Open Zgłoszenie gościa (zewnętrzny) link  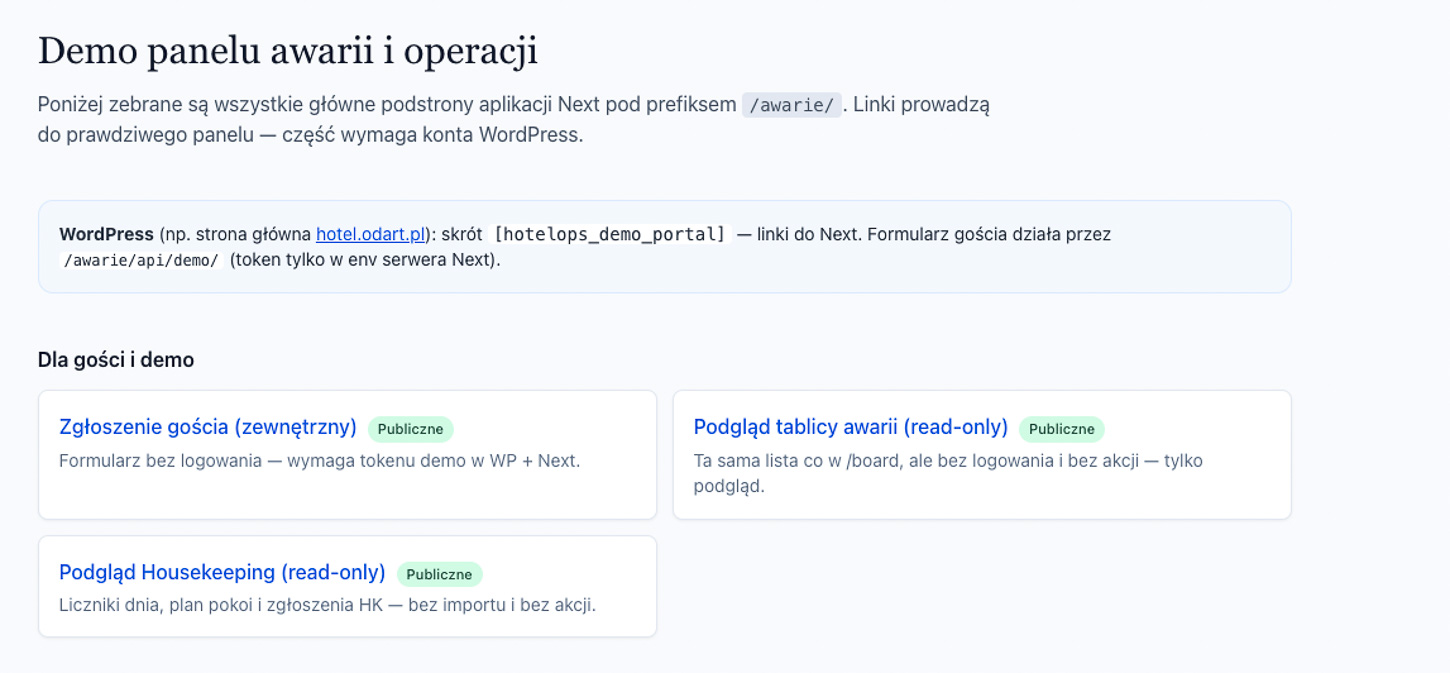tap(208, 427)
